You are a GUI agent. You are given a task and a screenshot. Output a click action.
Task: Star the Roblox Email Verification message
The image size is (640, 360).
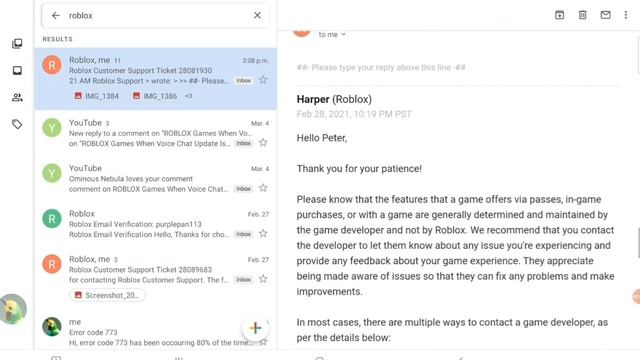(x=263, y=233)
